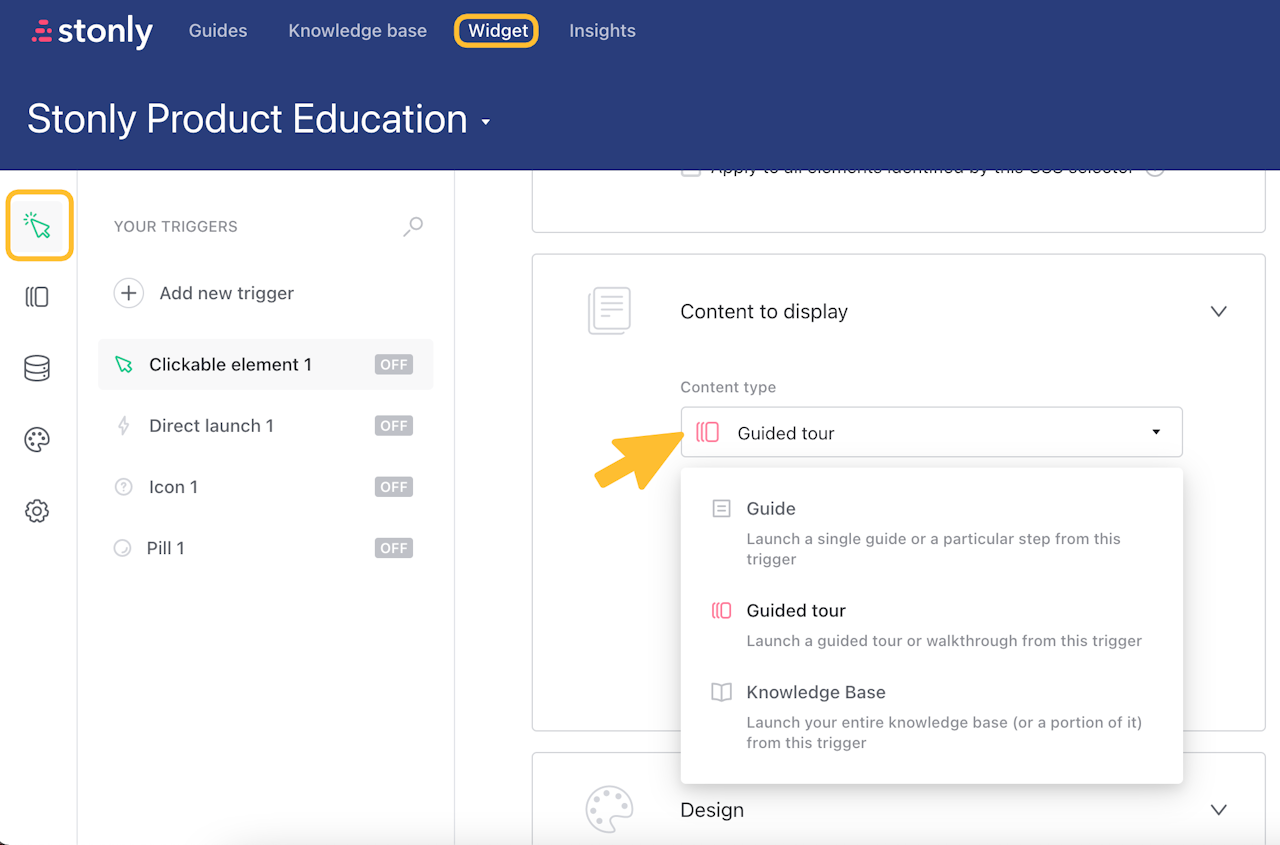Image resolution: width=1280 pixels, height=845 pixels.
Task: Open the triggers cursor icon in sidebar
Action: click(39, 226)
